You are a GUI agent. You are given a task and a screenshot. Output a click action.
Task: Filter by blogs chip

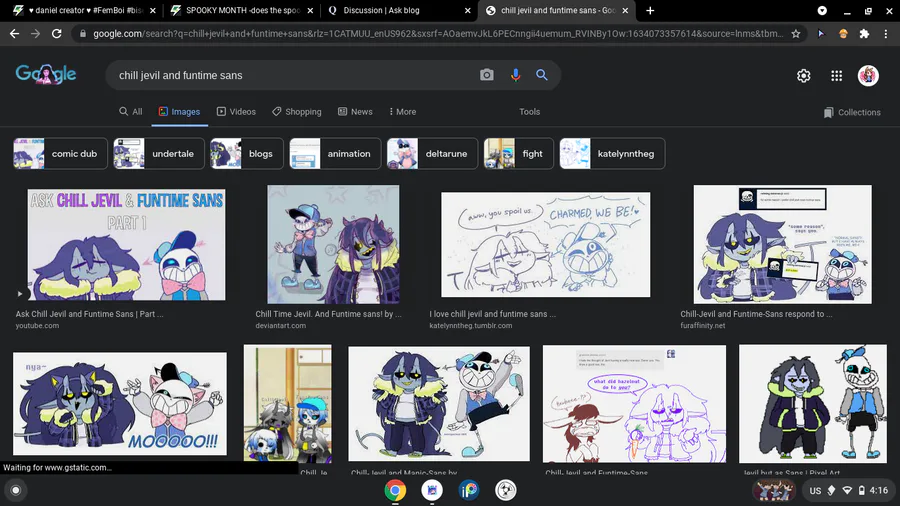point(246,154)
